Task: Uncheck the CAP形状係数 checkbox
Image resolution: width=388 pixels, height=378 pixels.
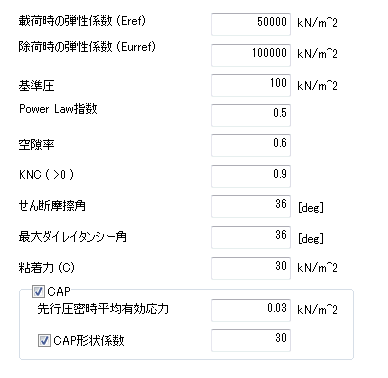Action: [x=44, y=340]
